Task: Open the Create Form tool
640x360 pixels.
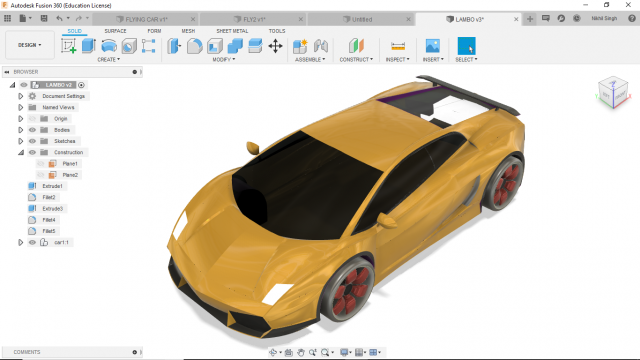Action: tap(149, 46)
